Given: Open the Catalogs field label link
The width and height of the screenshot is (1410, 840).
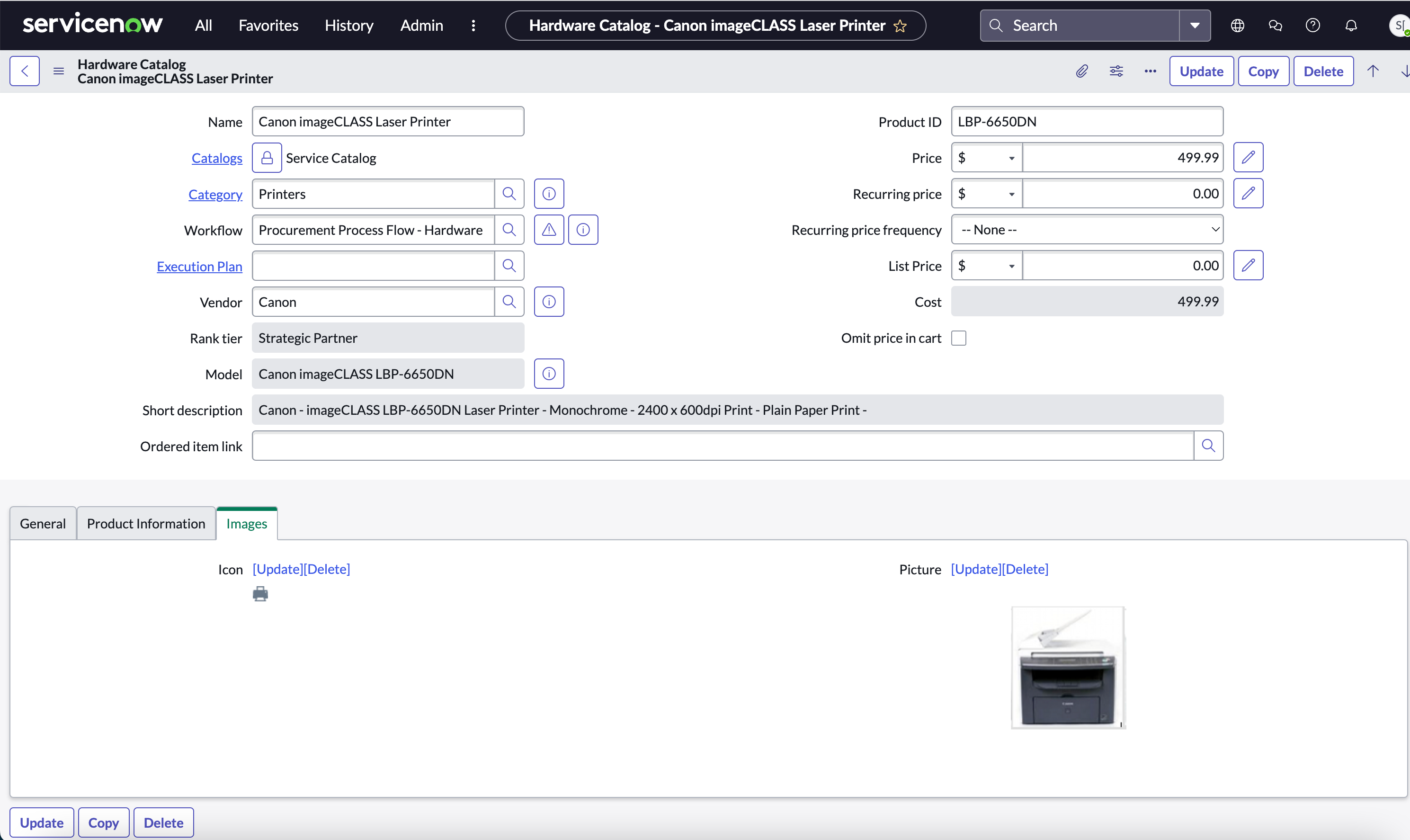Looking at the screenshot, I should click(217, 158).
